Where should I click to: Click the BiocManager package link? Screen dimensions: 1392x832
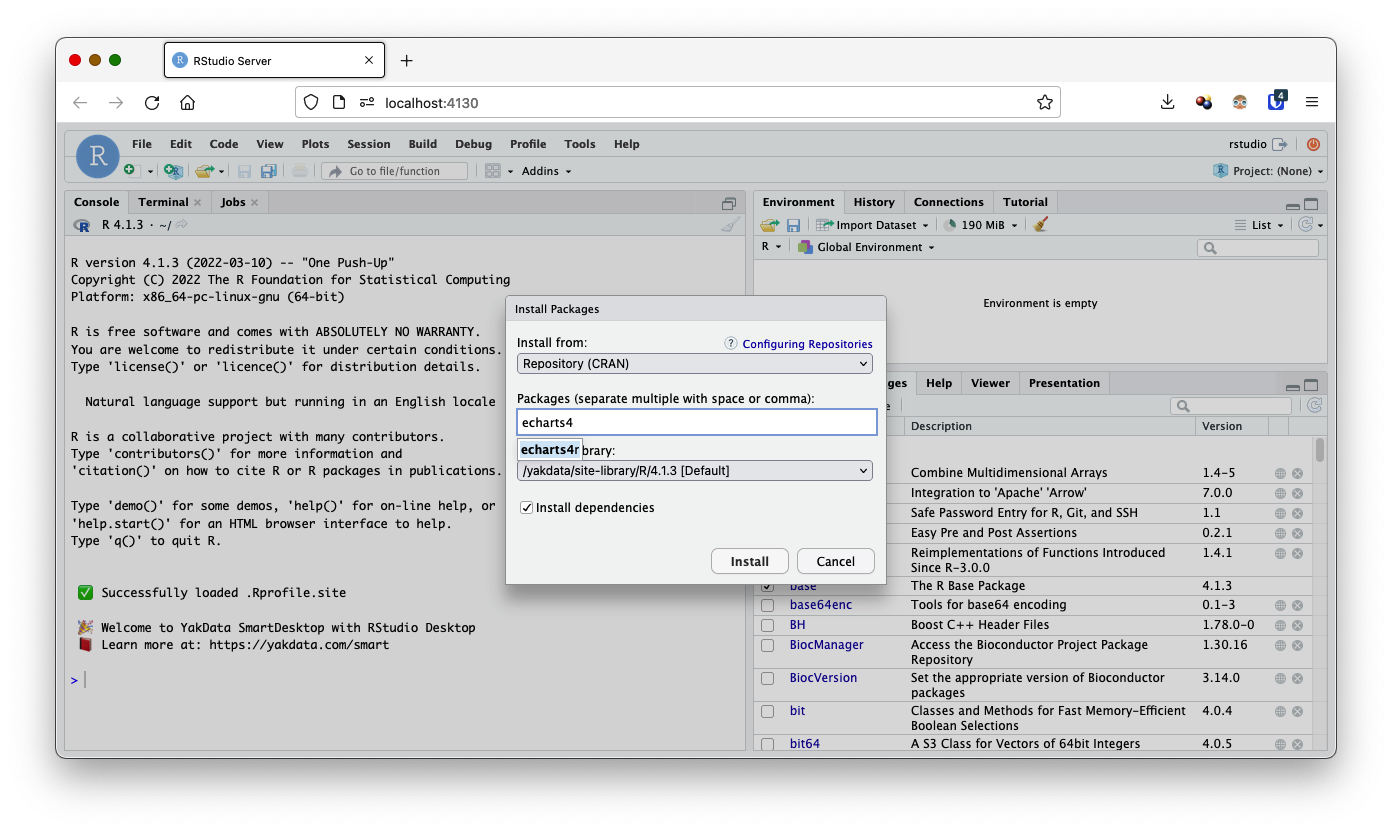[826, 645]
